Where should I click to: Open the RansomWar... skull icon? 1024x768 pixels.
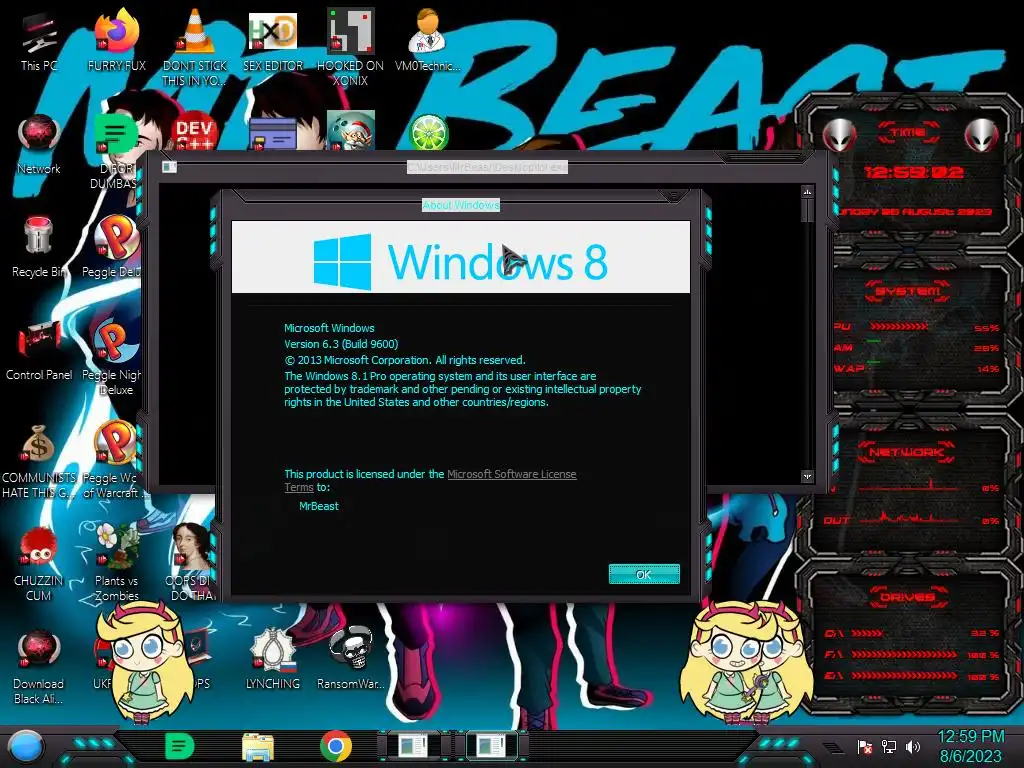pyautogui.click(x=351, y=660)
